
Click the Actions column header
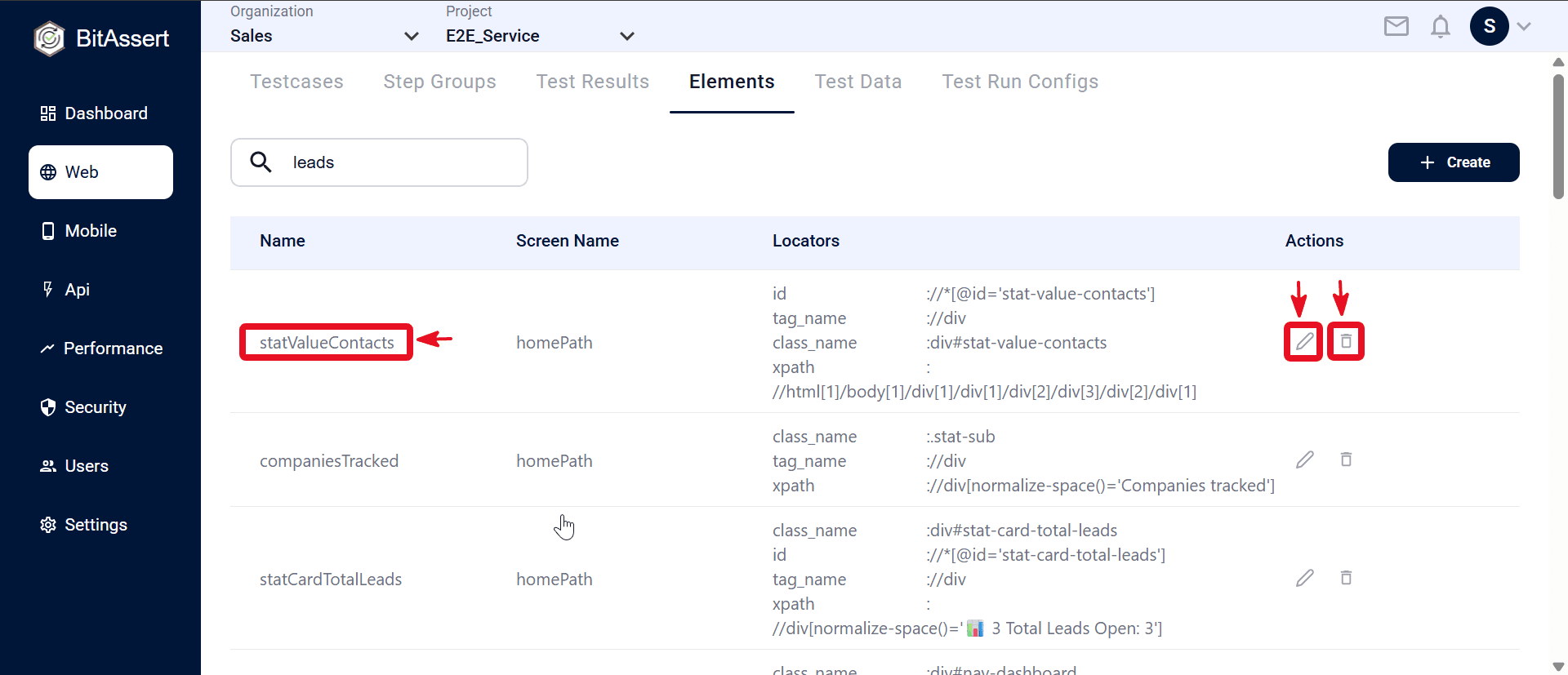pyautogui.click(x=1314, y=241)
